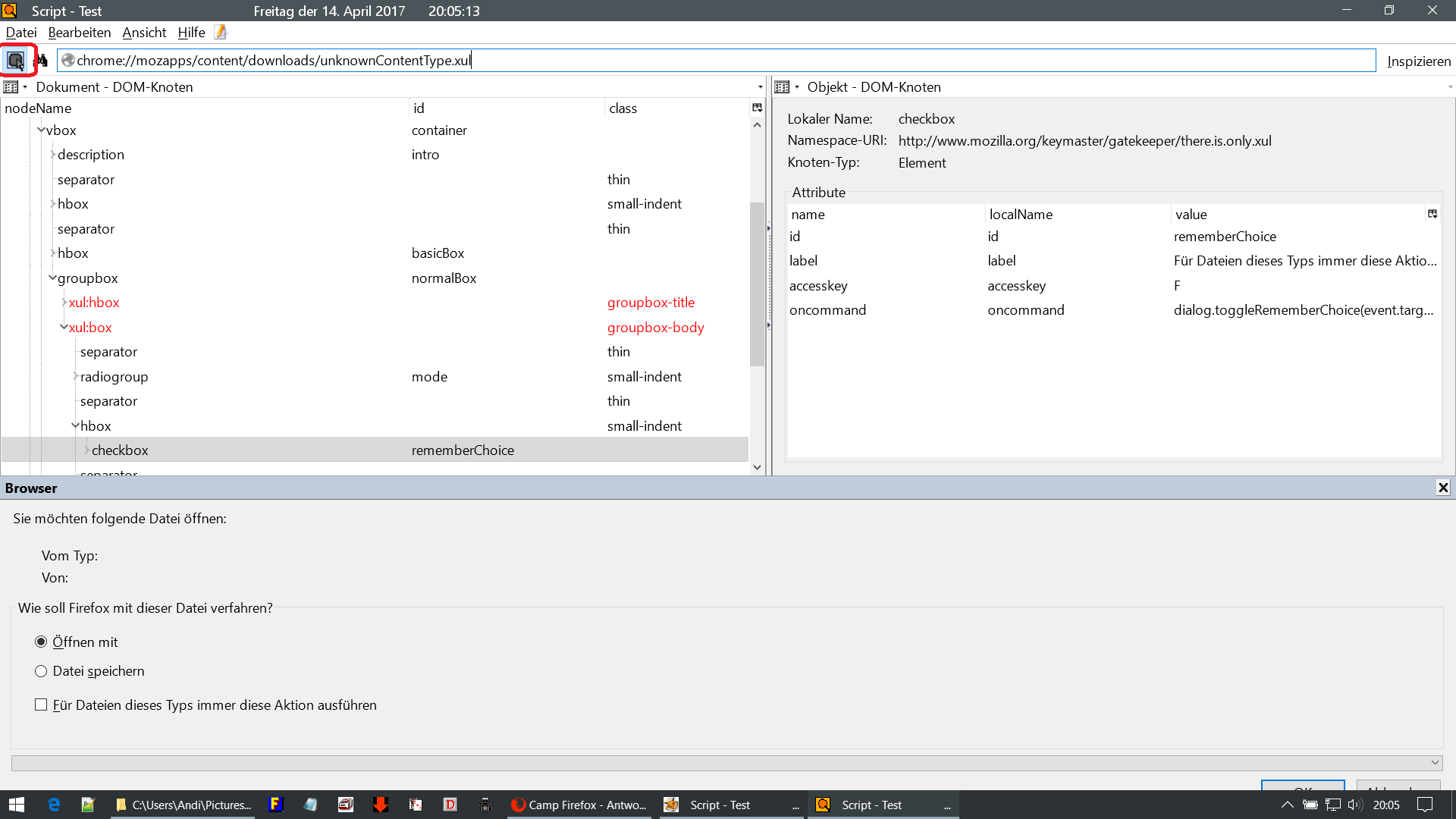Click the column picker icon in the DOM tree header
The image size is (1456, 819).
click(x=757, y=108)
